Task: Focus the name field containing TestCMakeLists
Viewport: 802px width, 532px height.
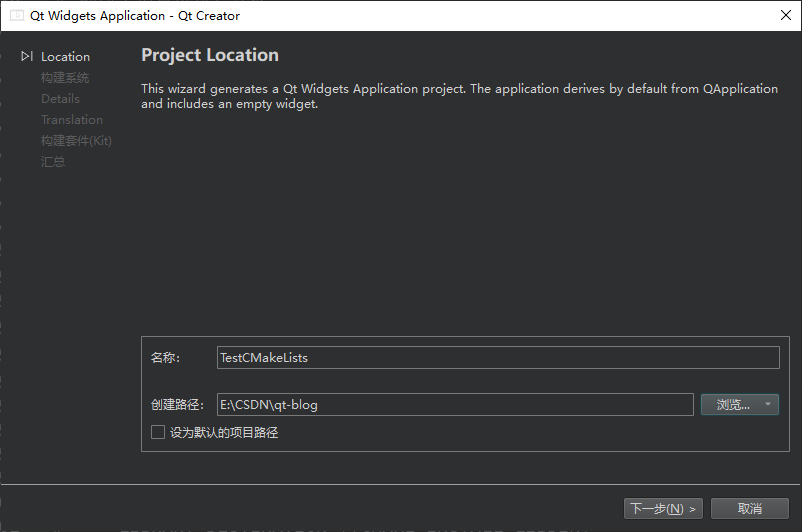Action: (498, 358)
